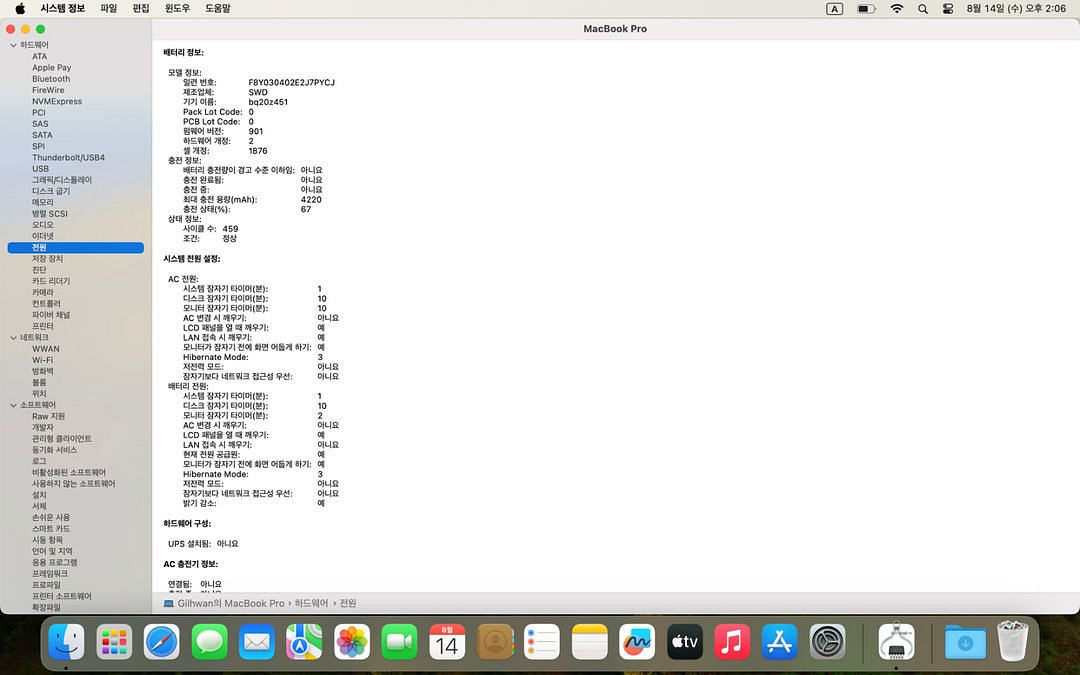Image resolution: width=1080 pixels, height=675 pixels.
Task: Select USB in sidebar
Action: pyautogui.click(x=41, y=169)
